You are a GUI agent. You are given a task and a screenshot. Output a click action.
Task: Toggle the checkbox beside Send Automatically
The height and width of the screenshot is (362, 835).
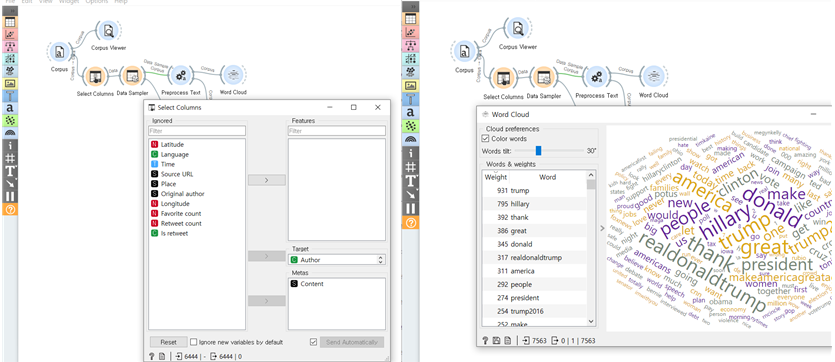(313, 342)
